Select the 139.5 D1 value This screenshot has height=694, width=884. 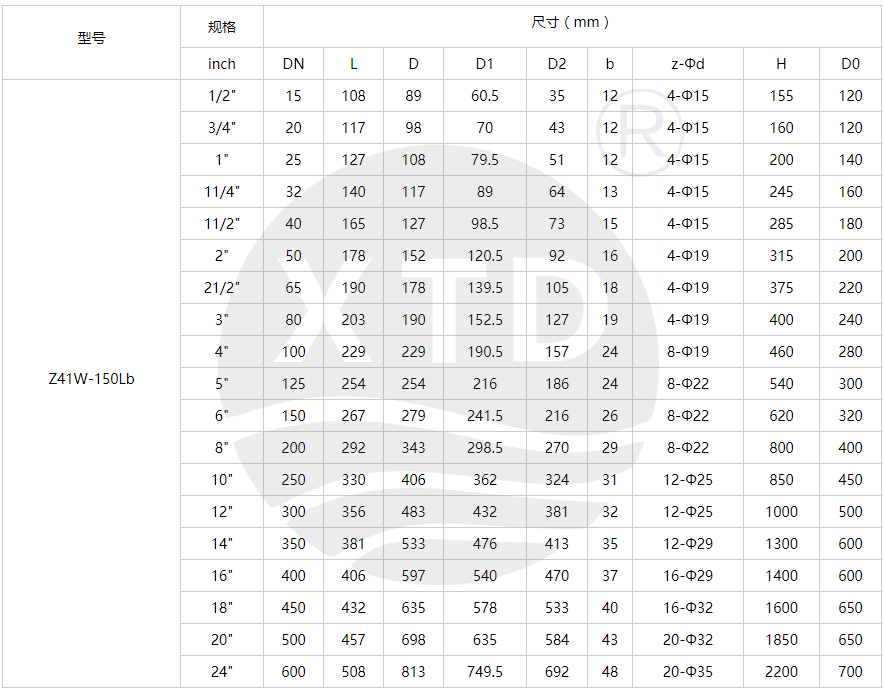tap(485, 288)
